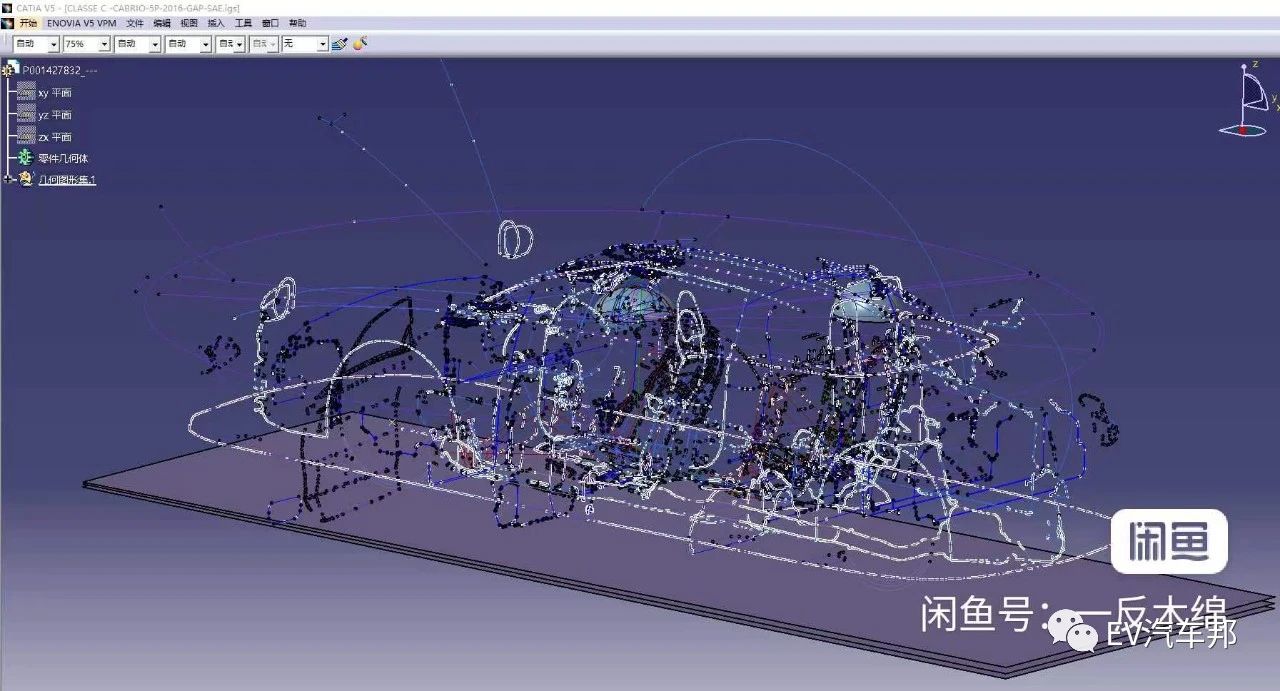The width and height of the screenshot is (1280, 691).
Task: Open the 开始 menu
Action: click(x=28, y=23)
